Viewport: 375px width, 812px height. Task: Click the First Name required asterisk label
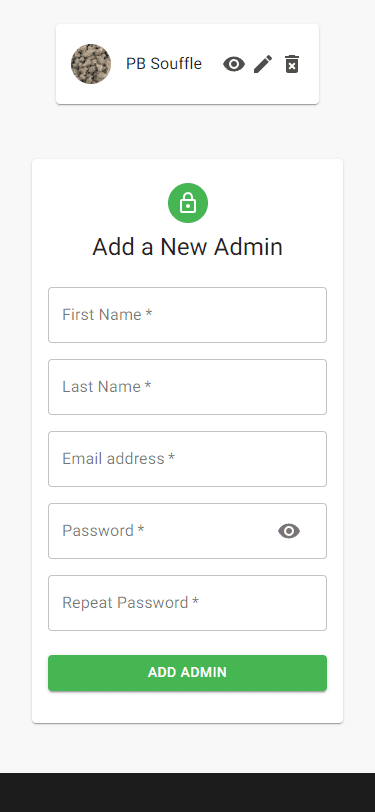pyautogui.click(x=149, y=314)
